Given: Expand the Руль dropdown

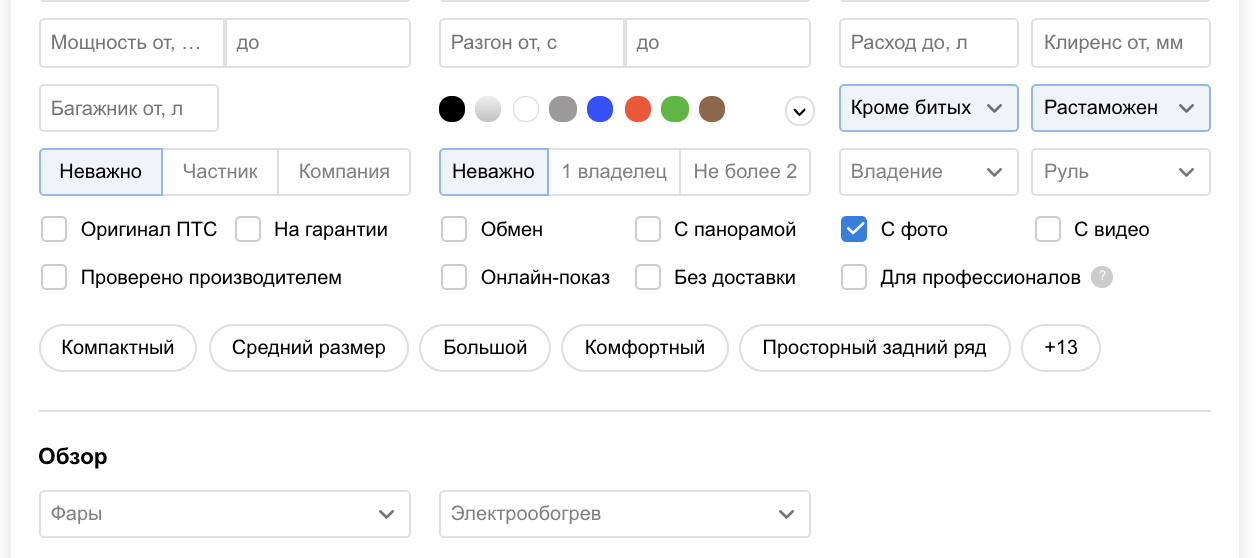Looking at the screenshot, I should (1121, 172).
